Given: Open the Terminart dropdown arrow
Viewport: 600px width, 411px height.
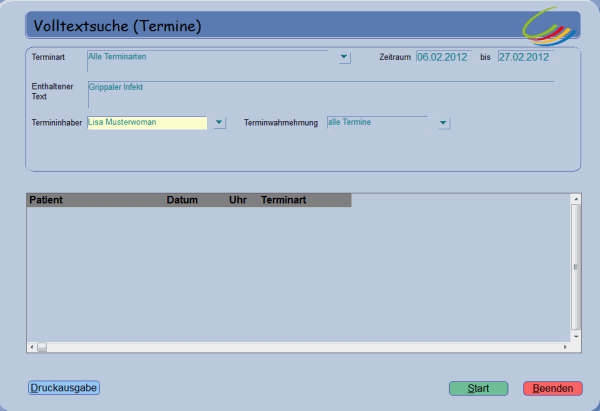Looking at the screenshot, I should (x=344, y=57).
